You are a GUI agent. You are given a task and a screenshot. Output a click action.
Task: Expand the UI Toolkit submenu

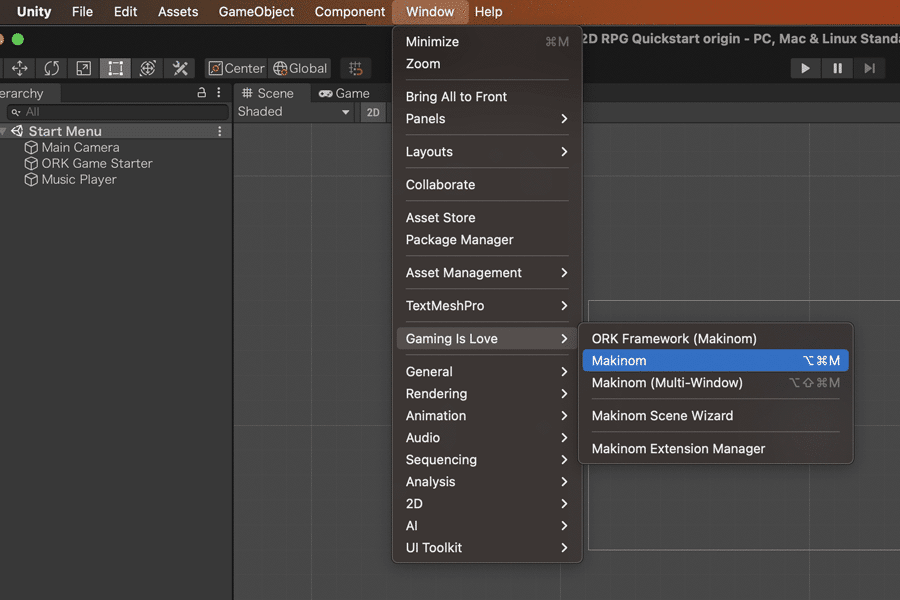coord(487,548)
